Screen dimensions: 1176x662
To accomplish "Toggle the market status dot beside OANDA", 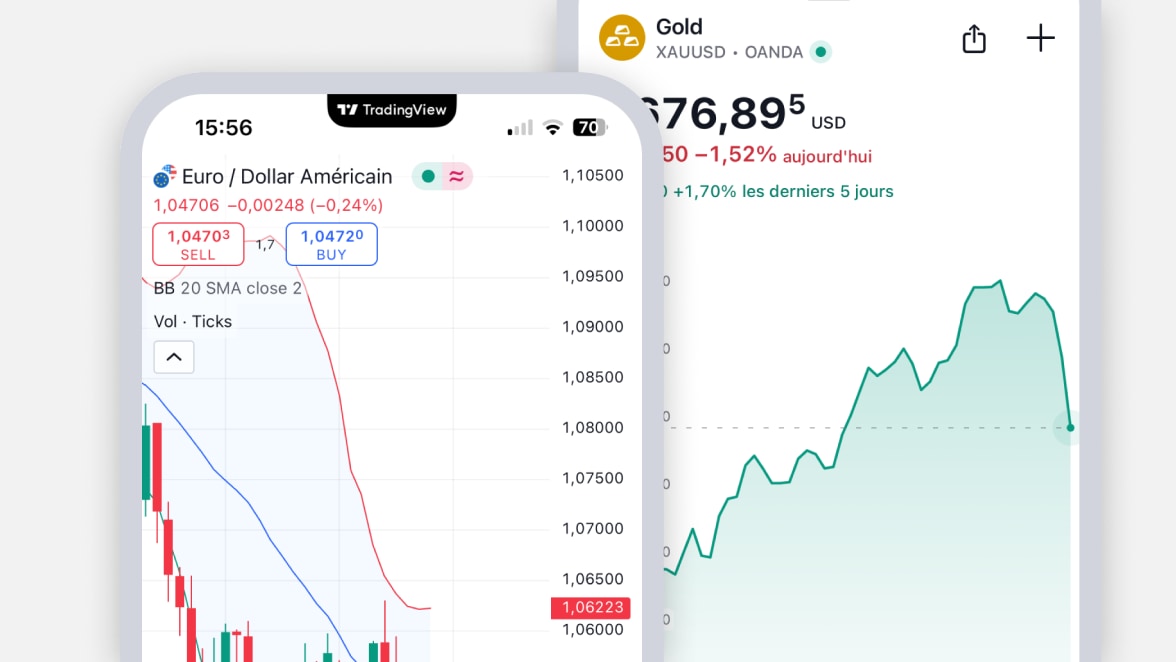I will coord(820,52).
